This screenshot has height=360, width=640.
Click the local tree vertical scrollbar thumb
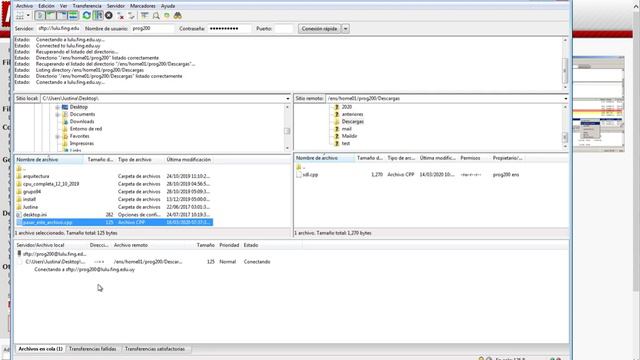287,131
